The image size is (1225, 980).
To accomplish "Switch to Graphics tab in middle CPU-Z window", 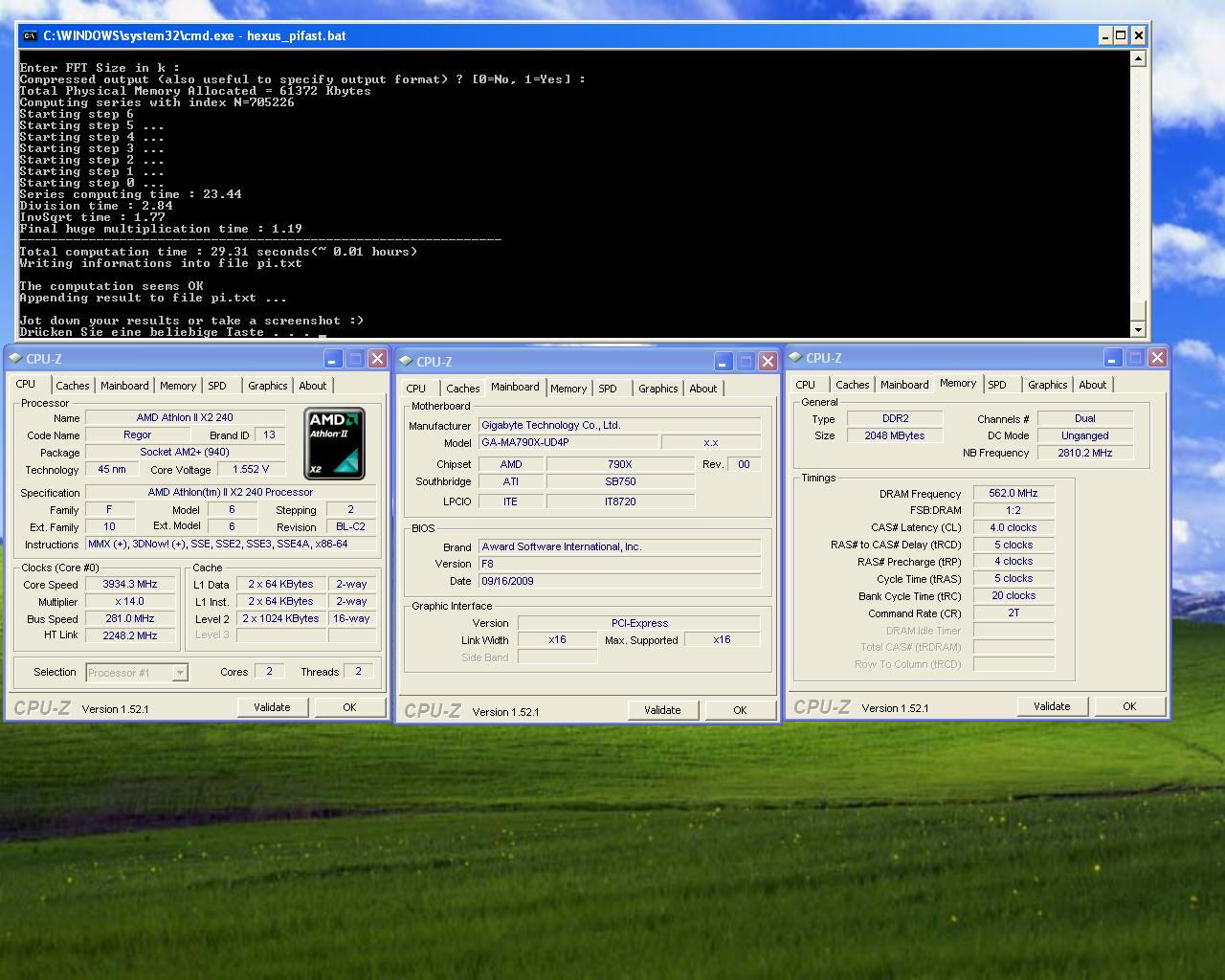I will [657, 389].
